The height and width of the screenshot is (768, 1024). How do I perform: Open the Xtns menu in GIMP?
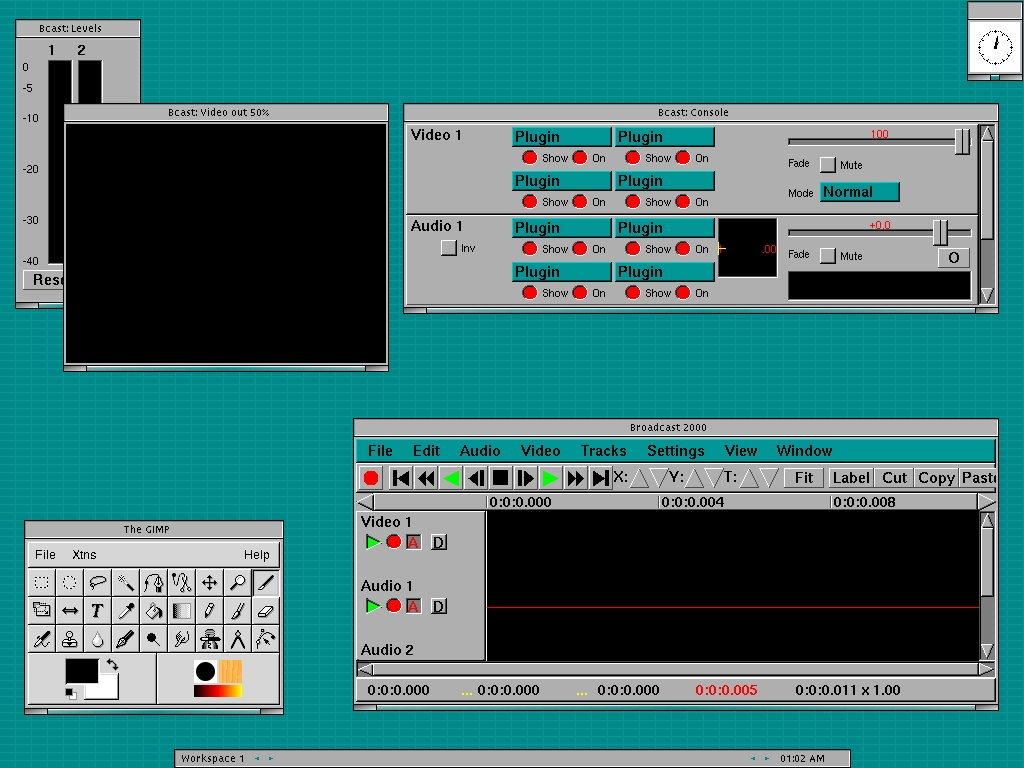point(84,554)
